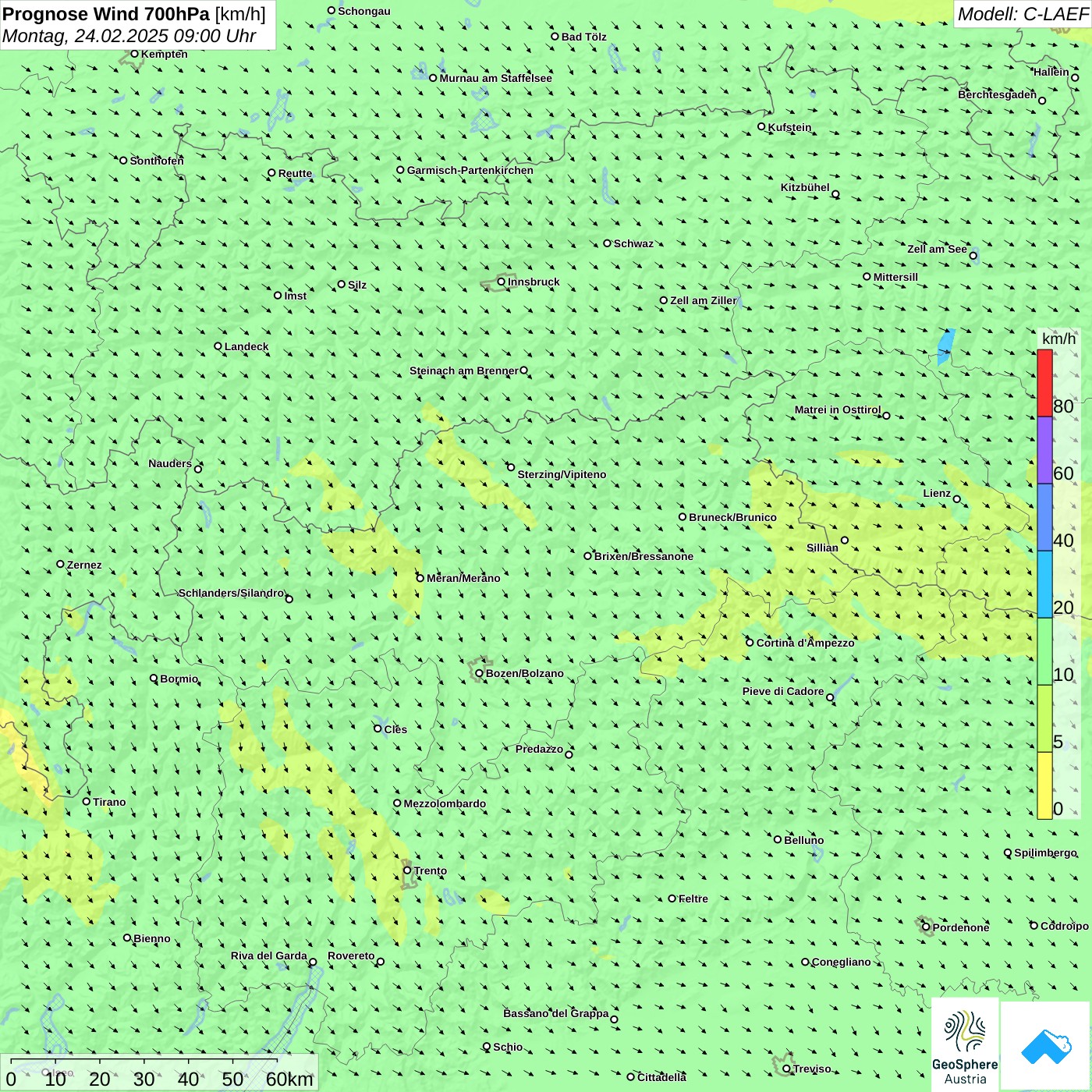Click the Lienz town label
The height and width of the screenshot is (1092, 1092).
(937, 493)
